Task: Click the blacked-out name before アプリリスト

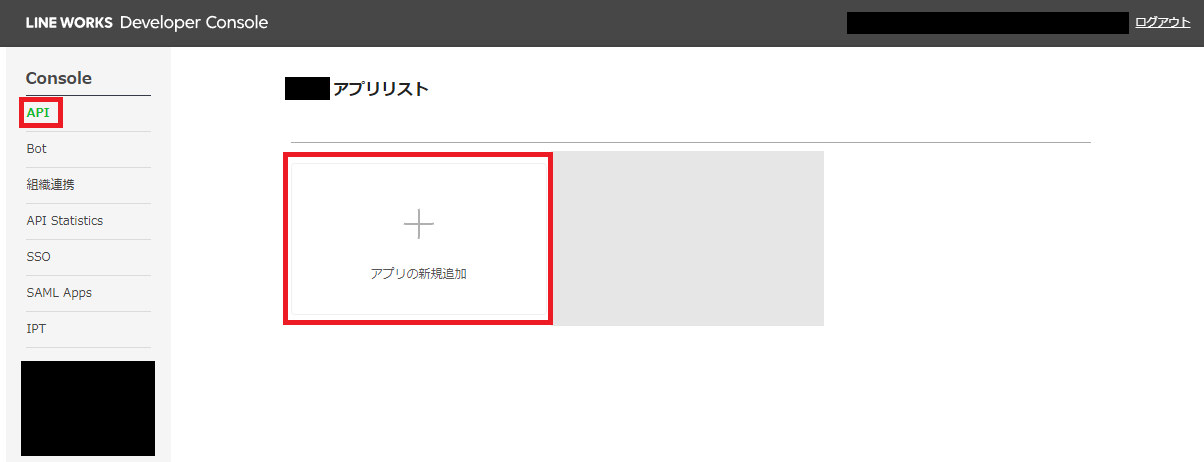Action: [307, 89]
